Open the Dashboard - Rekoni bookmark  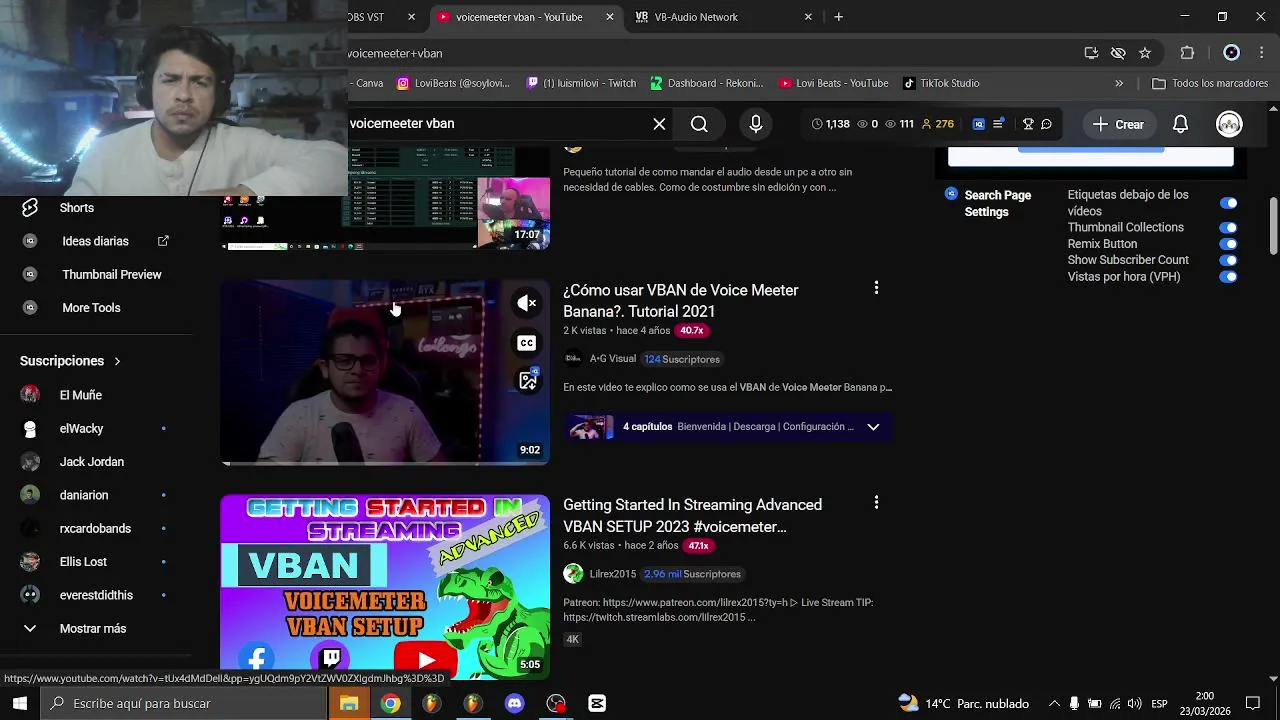pos(707,83)
